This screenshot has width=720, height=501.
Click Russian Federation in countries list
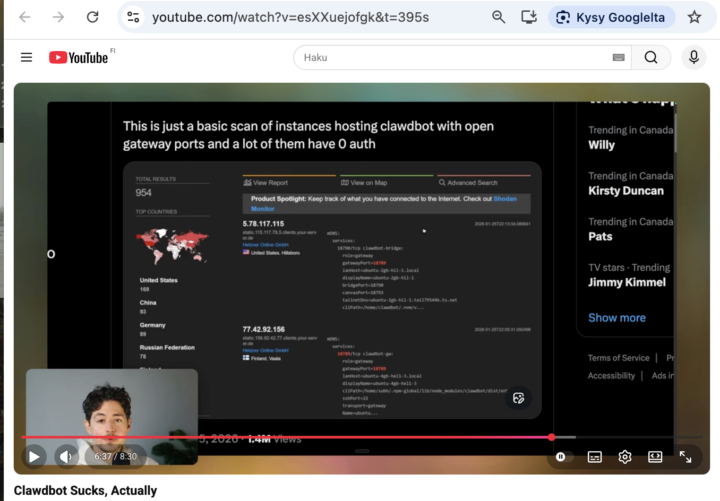point(167,348)
